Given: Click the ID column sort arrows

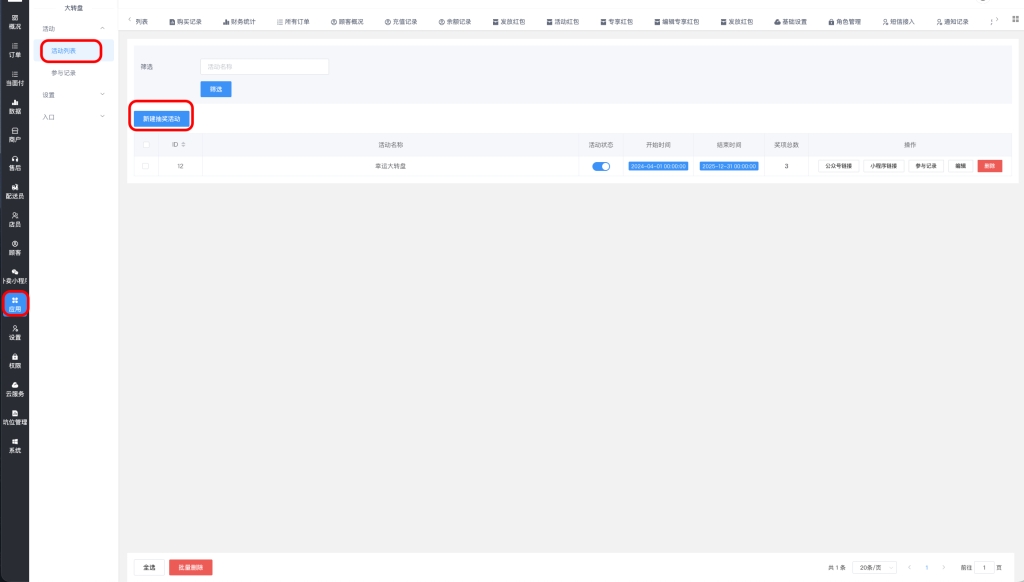Looking at the screenshot, I should coord(184,145).
